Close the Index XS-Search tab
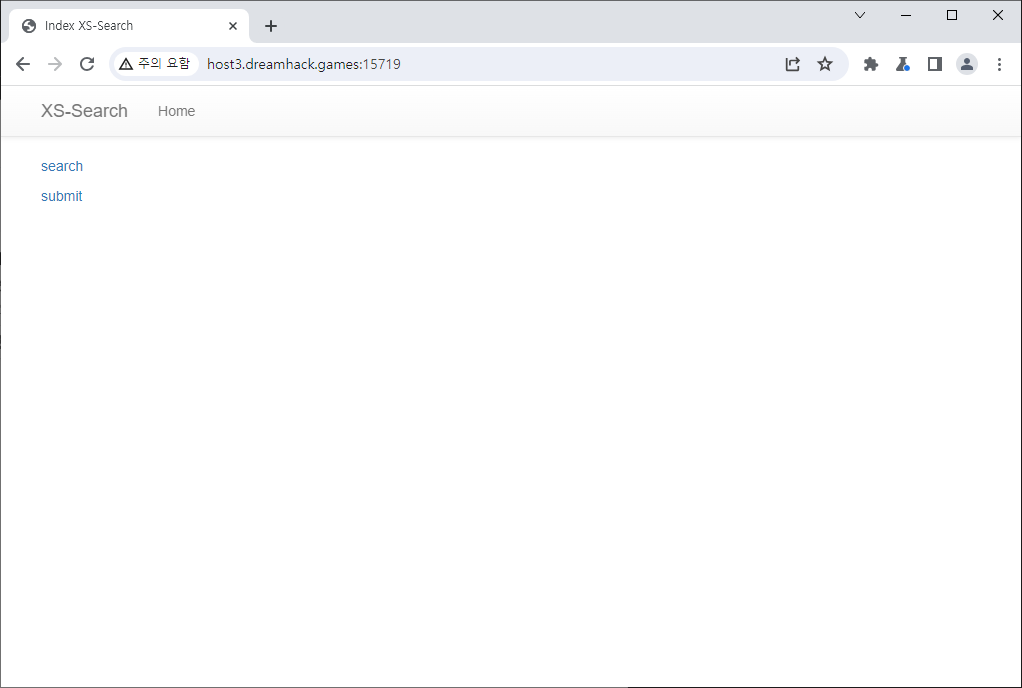Viewport: 1022px width, 688px height. 233,26
